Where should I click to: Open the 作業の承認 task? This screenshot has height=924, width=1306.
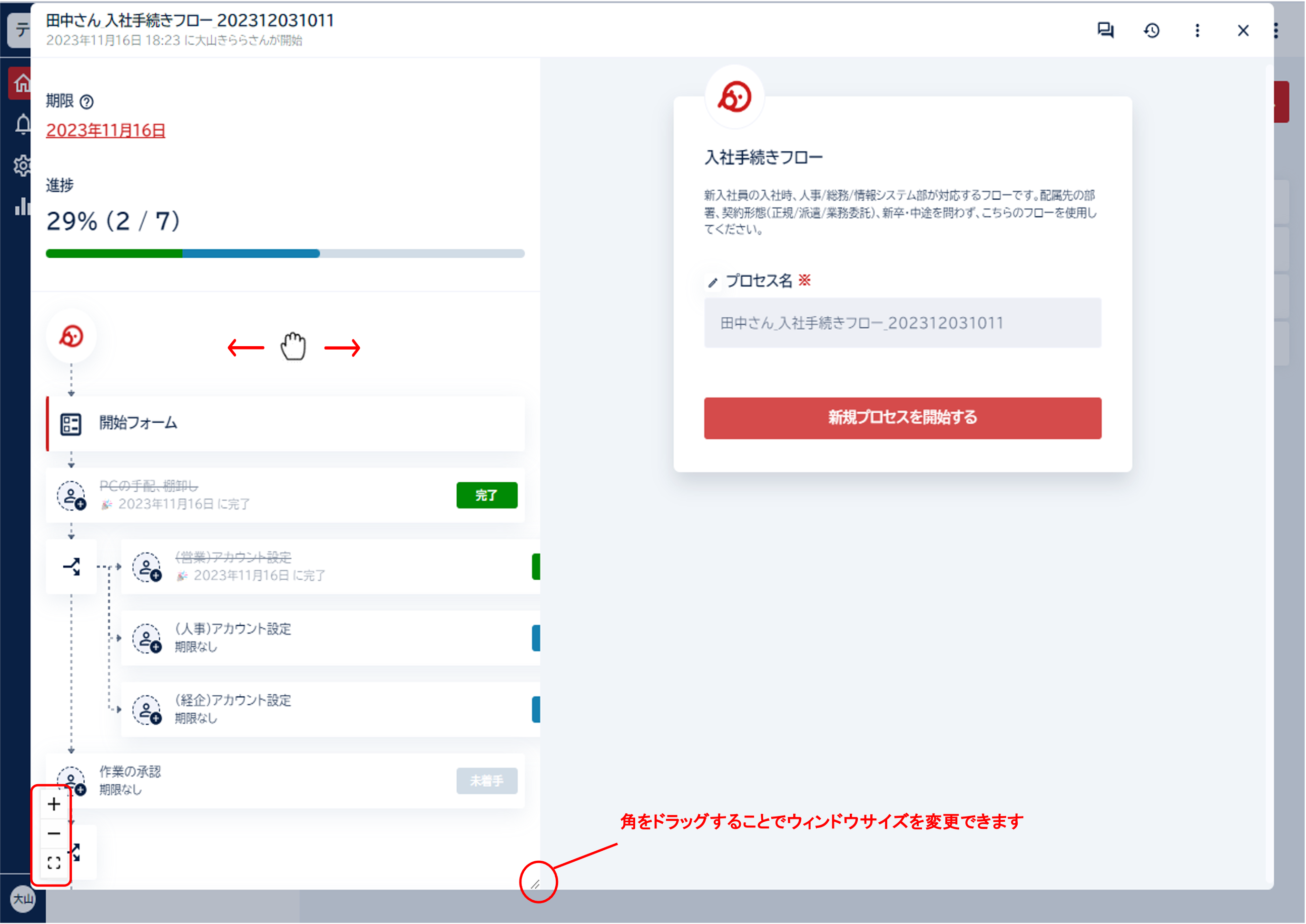pyautogui.click(x=285, y=781)
